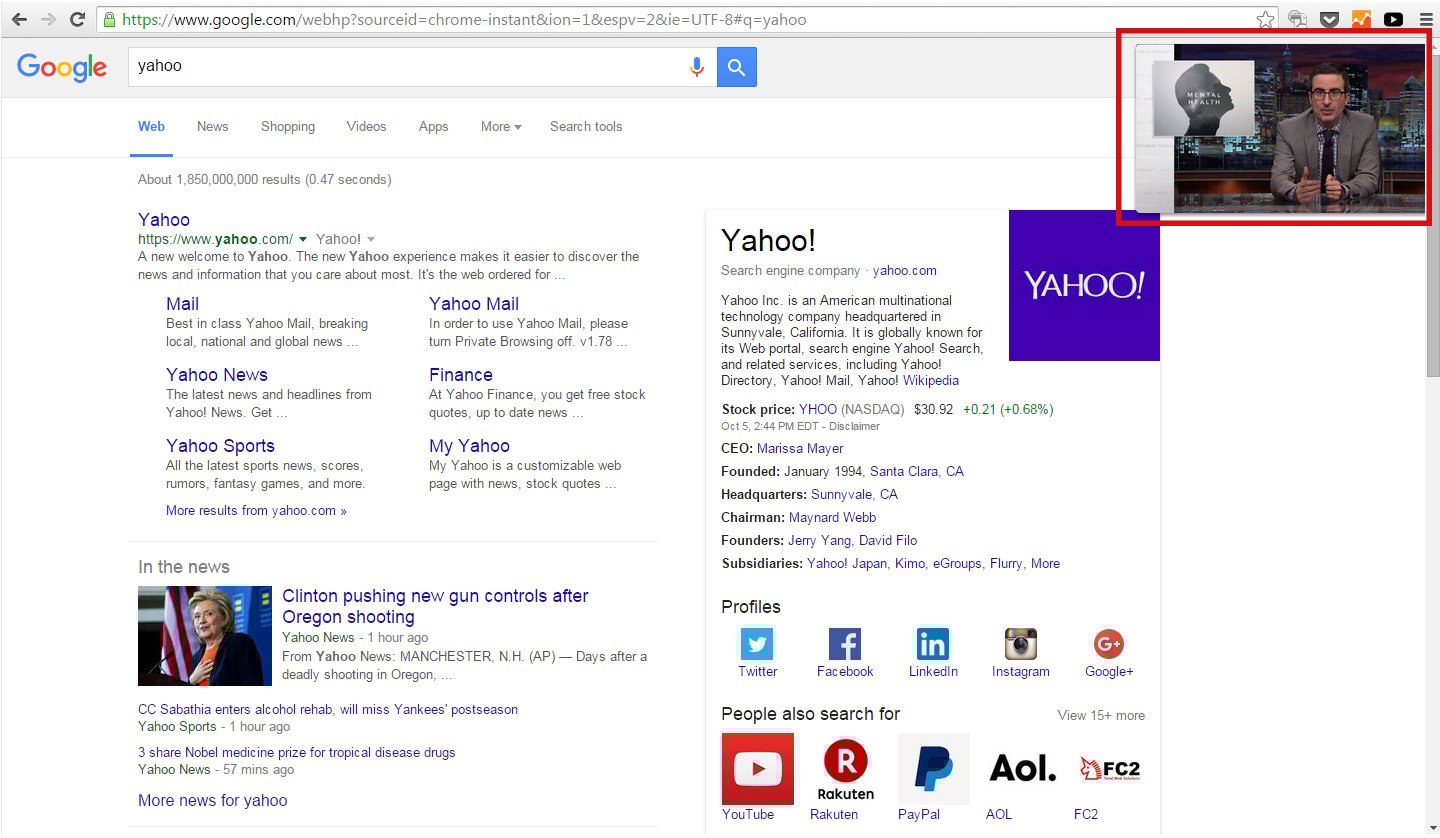Screen dimensions: 1440x838
Task: Open Clinton pushing new gun controls headline
Action: (x=435, y=607)
